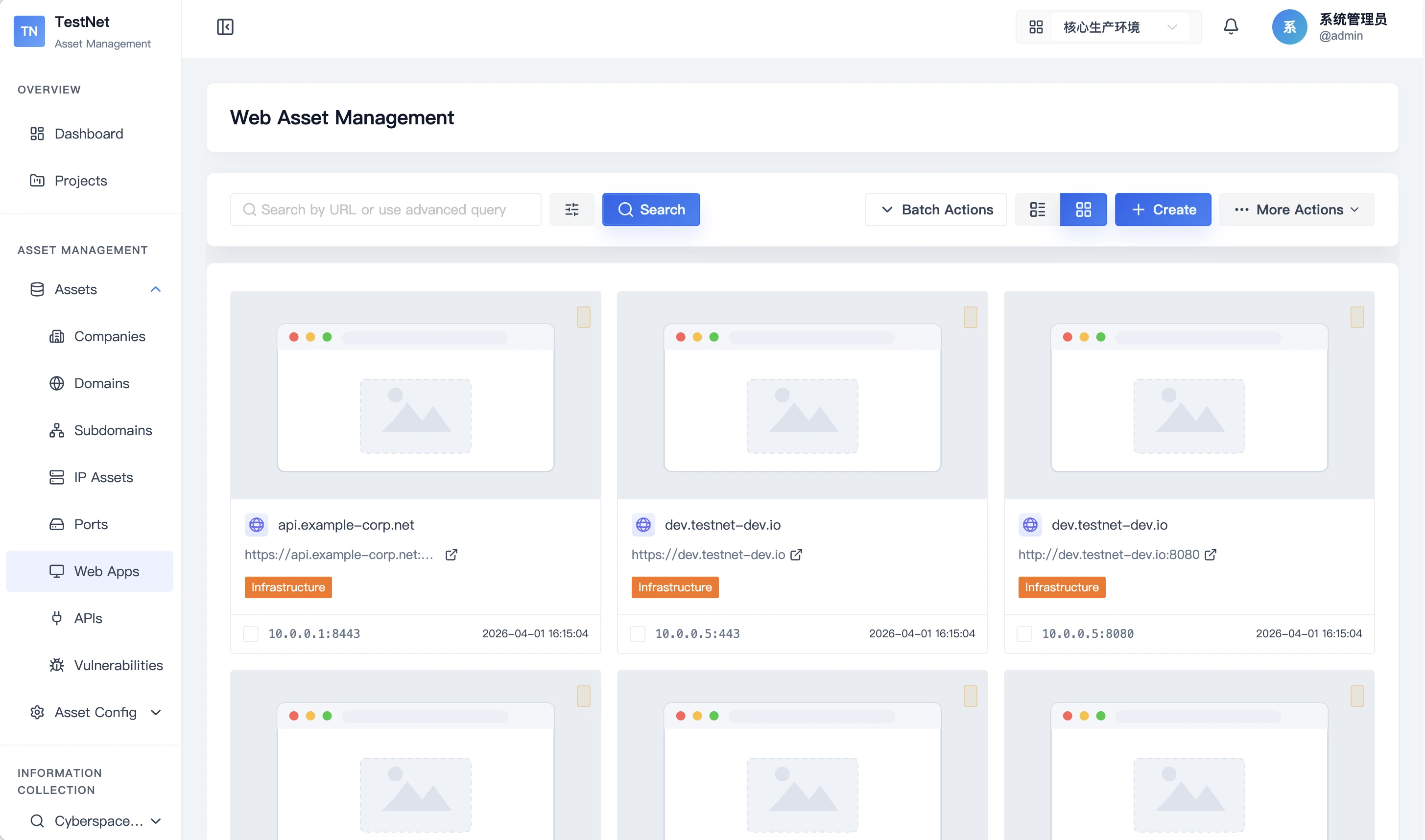The width and height of the screenshot is (1425, 840).
Task: Select Web Apps in the sidebar
Action: [x=90, y=571]
